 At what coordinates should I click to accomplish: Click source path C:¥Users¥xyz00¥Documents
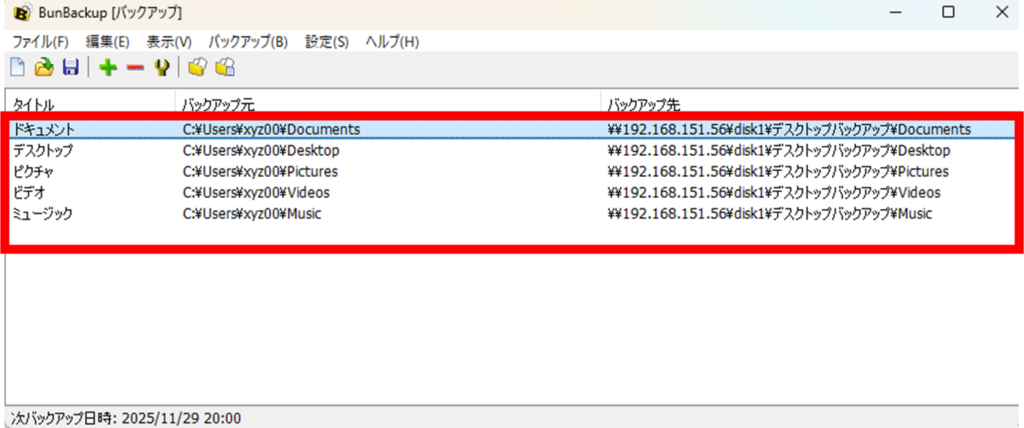point(272,129)
